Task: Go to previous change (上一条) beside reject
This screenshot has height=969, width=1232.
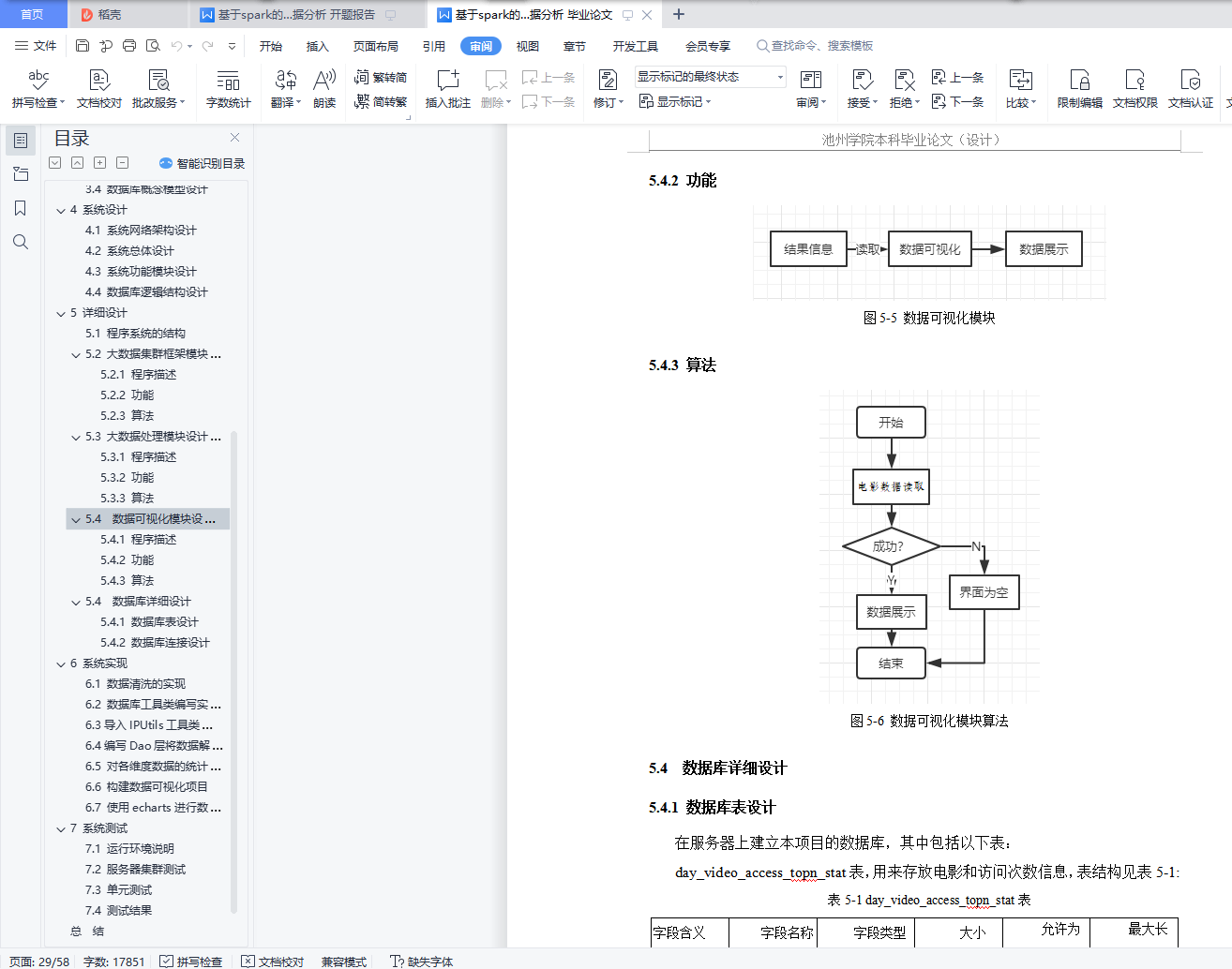Action: click(957, 77)
